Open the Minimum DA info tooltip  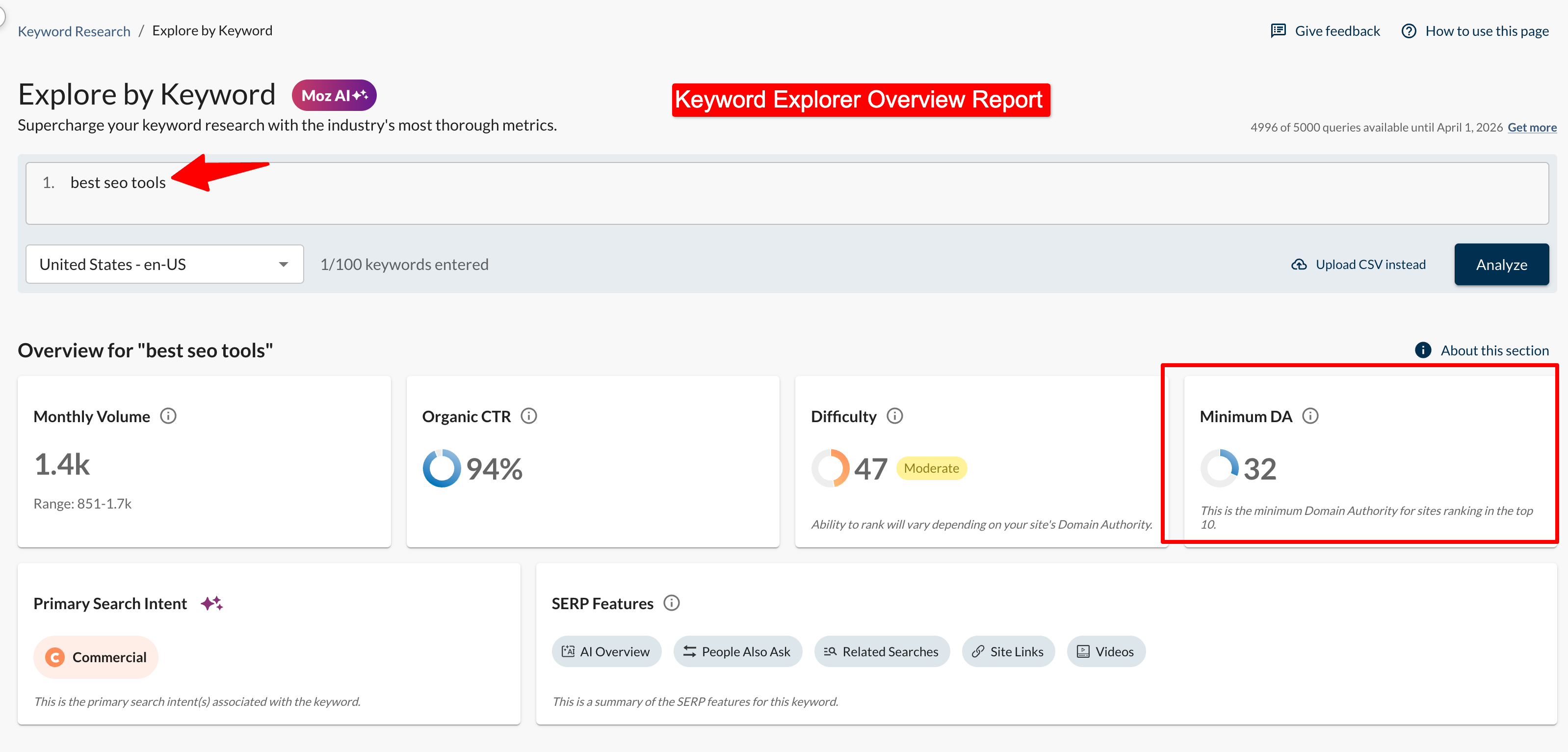point(1310,416)
